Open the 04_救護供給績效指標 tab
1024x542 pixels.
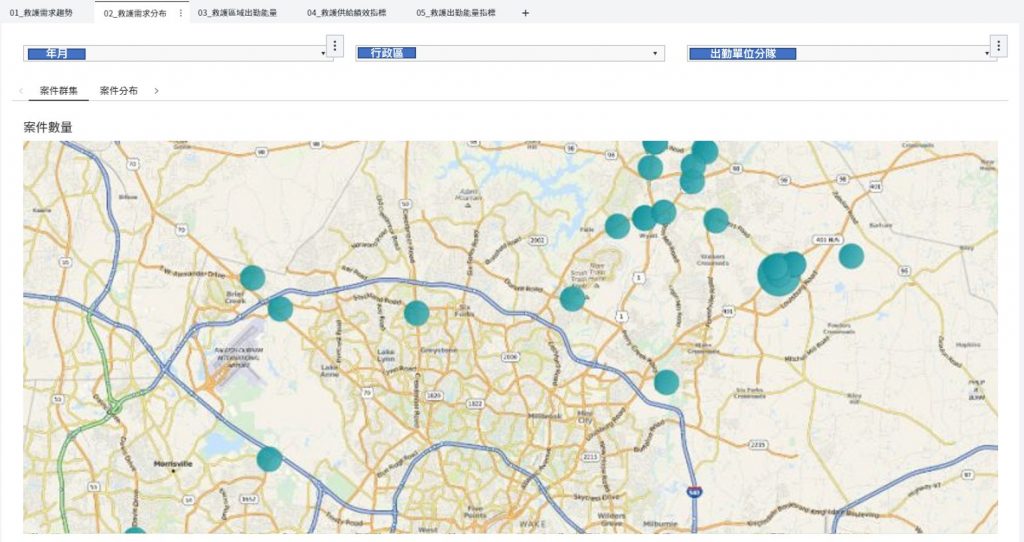[346, 12]
